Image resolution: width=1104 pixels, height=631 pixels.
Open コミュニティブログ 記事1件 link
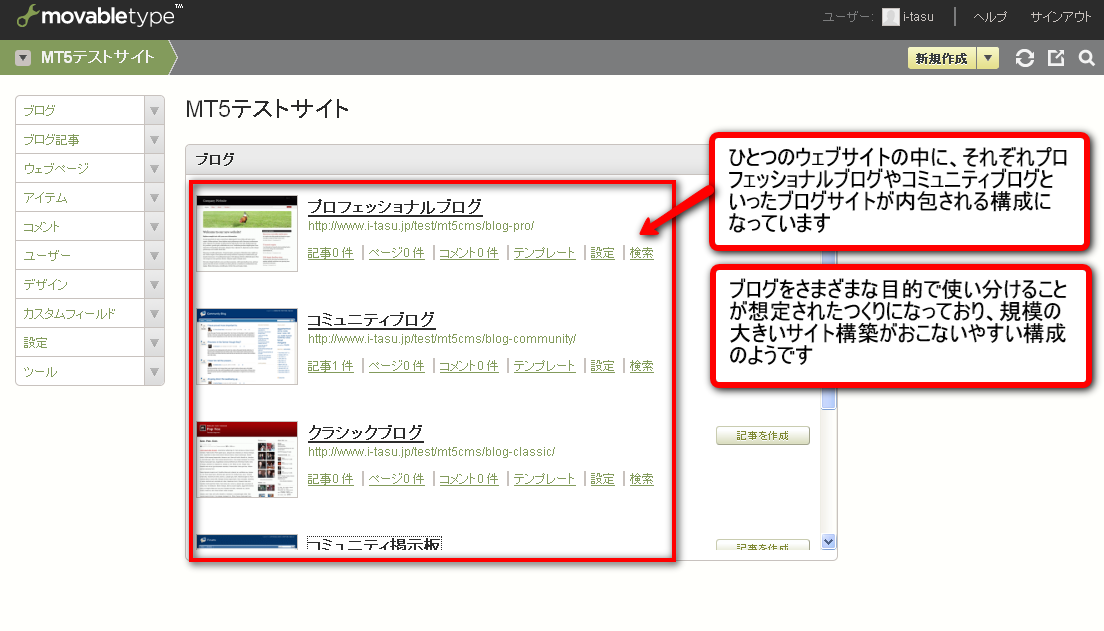330,366
